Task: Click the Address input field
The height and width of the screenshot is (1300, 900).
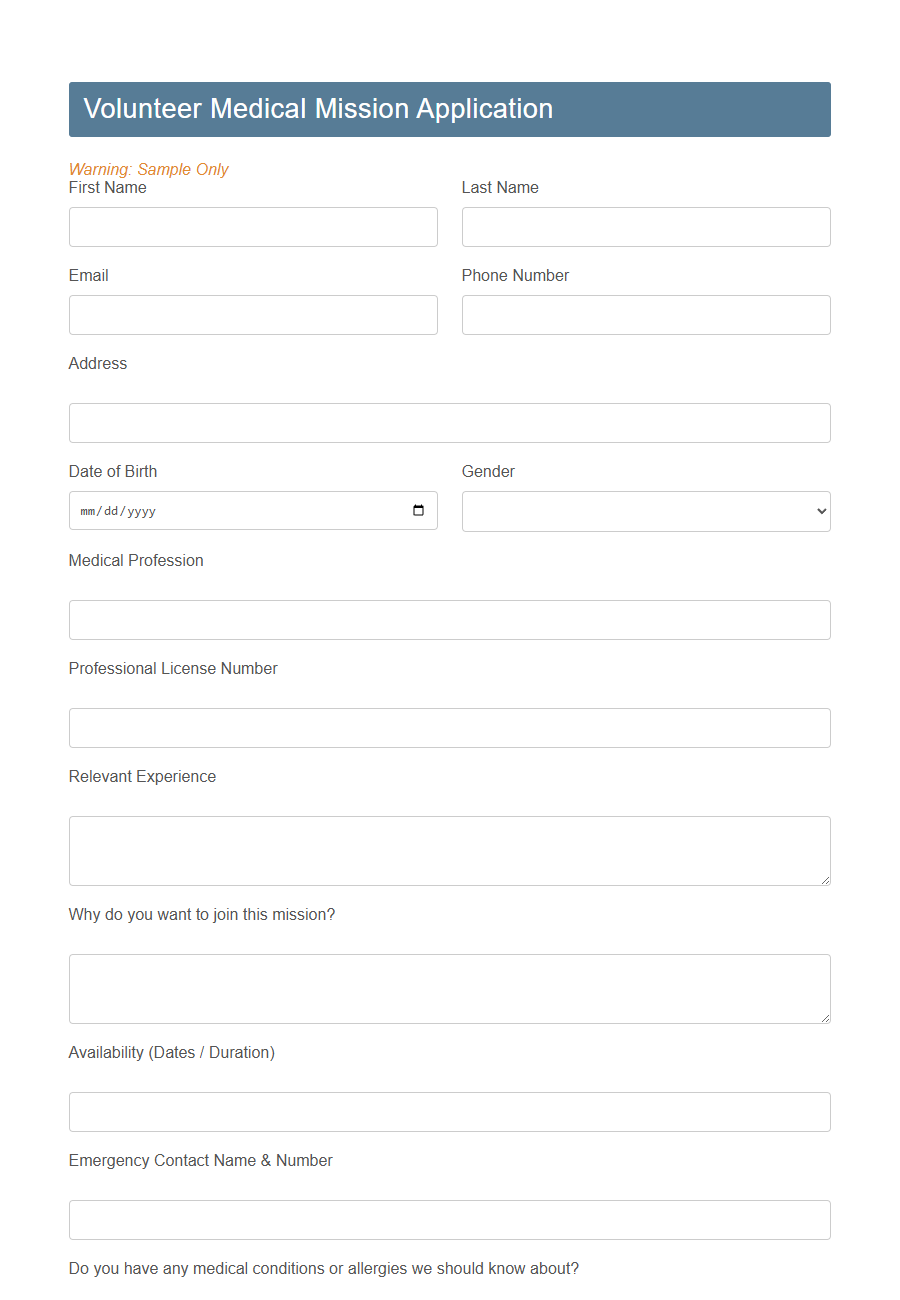Action: click(449, 422)
